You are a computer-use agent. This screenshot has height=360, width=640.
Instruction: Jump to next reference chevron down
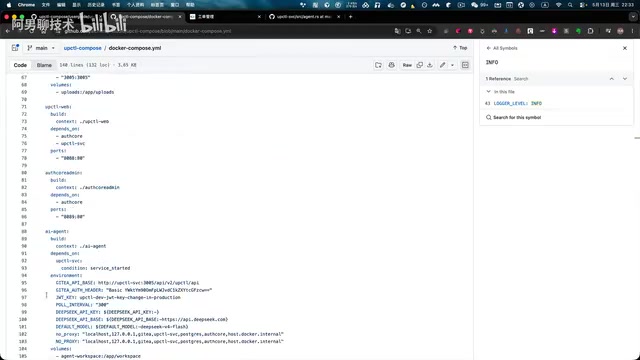click(x=624, y=78)
